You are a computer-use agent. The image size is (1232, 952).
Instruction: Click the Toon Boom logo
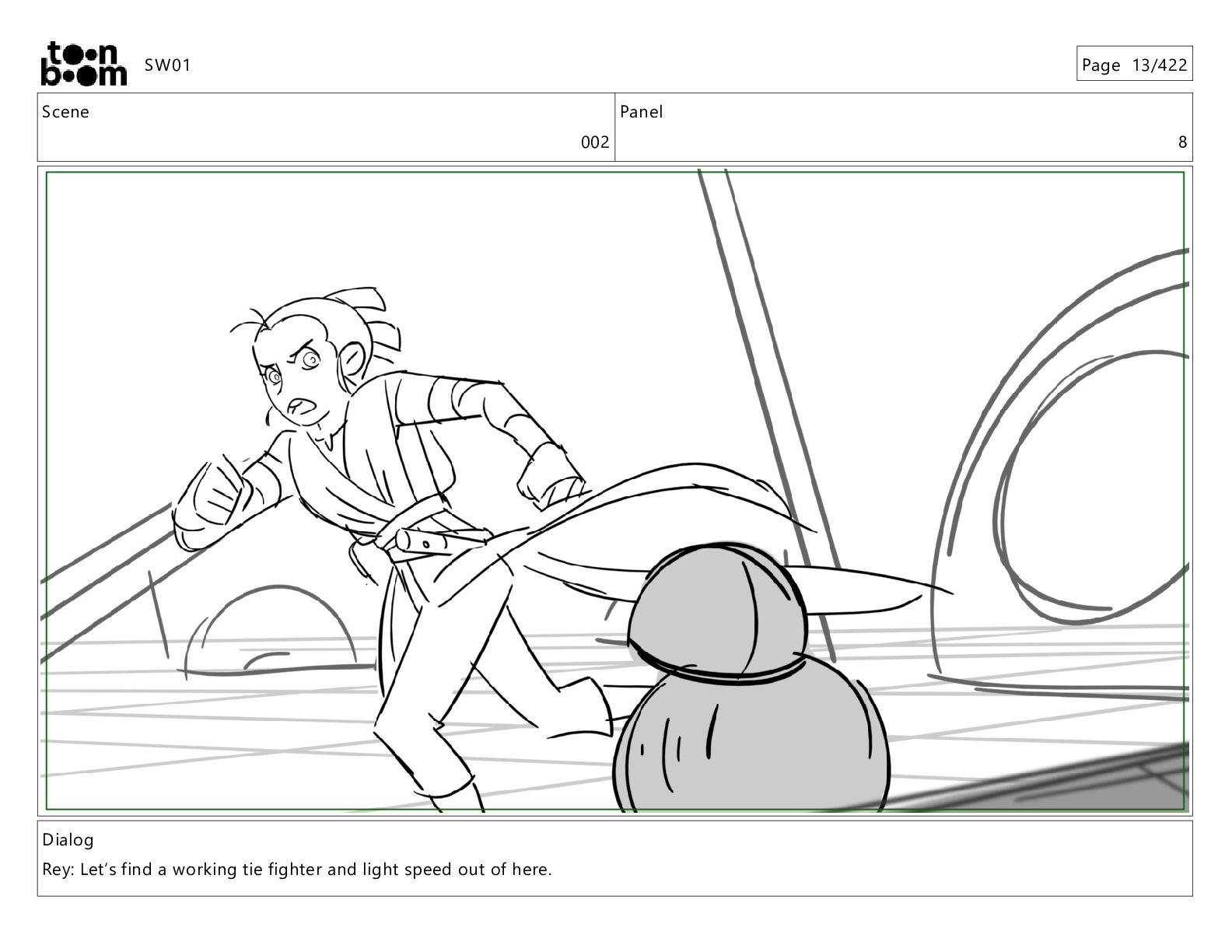click(83, 63)
